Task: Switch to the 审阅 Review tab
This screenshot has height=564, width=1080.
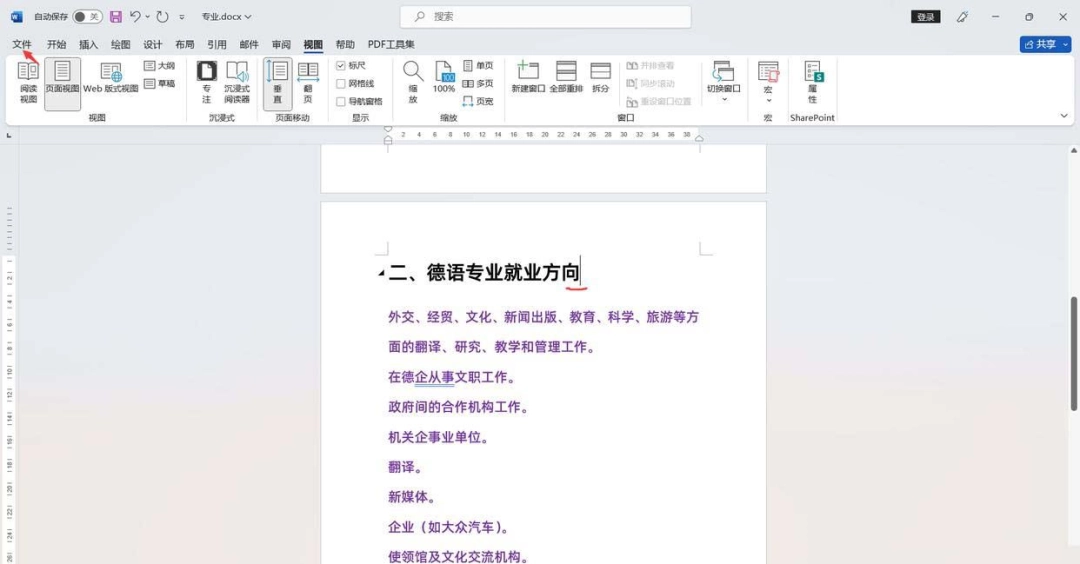Action: coord(281,44)
